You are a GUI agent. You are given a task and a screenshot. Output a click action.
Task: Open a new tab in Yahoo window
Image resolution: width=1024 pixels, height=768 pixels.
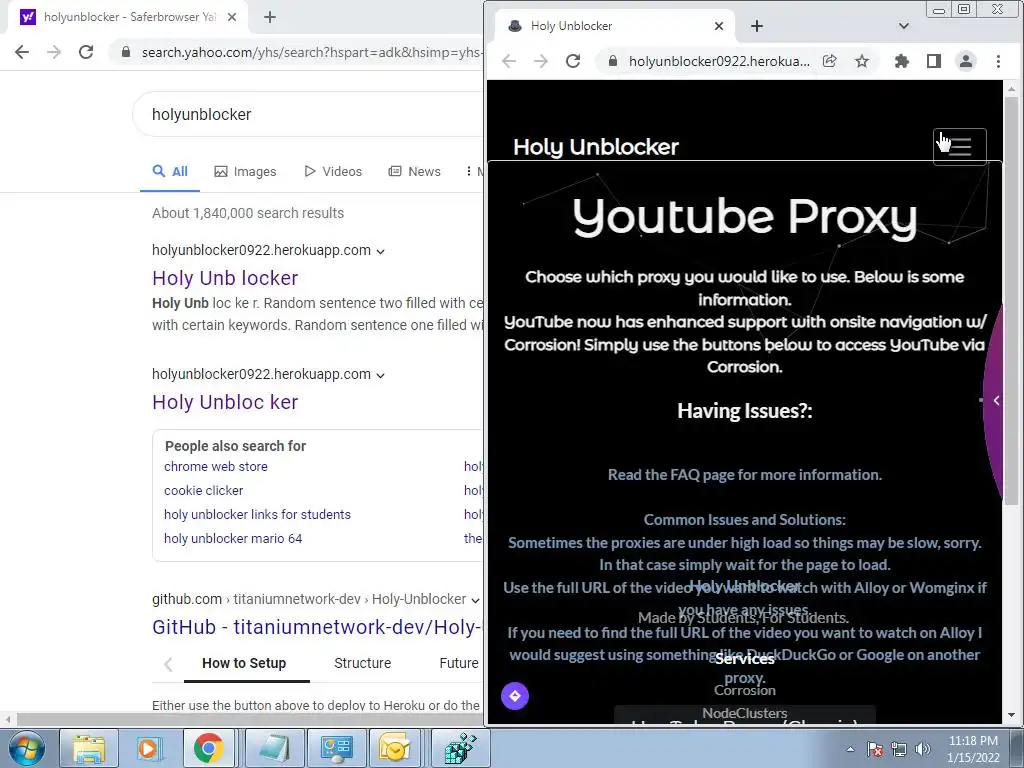click(x=270, y=17)
